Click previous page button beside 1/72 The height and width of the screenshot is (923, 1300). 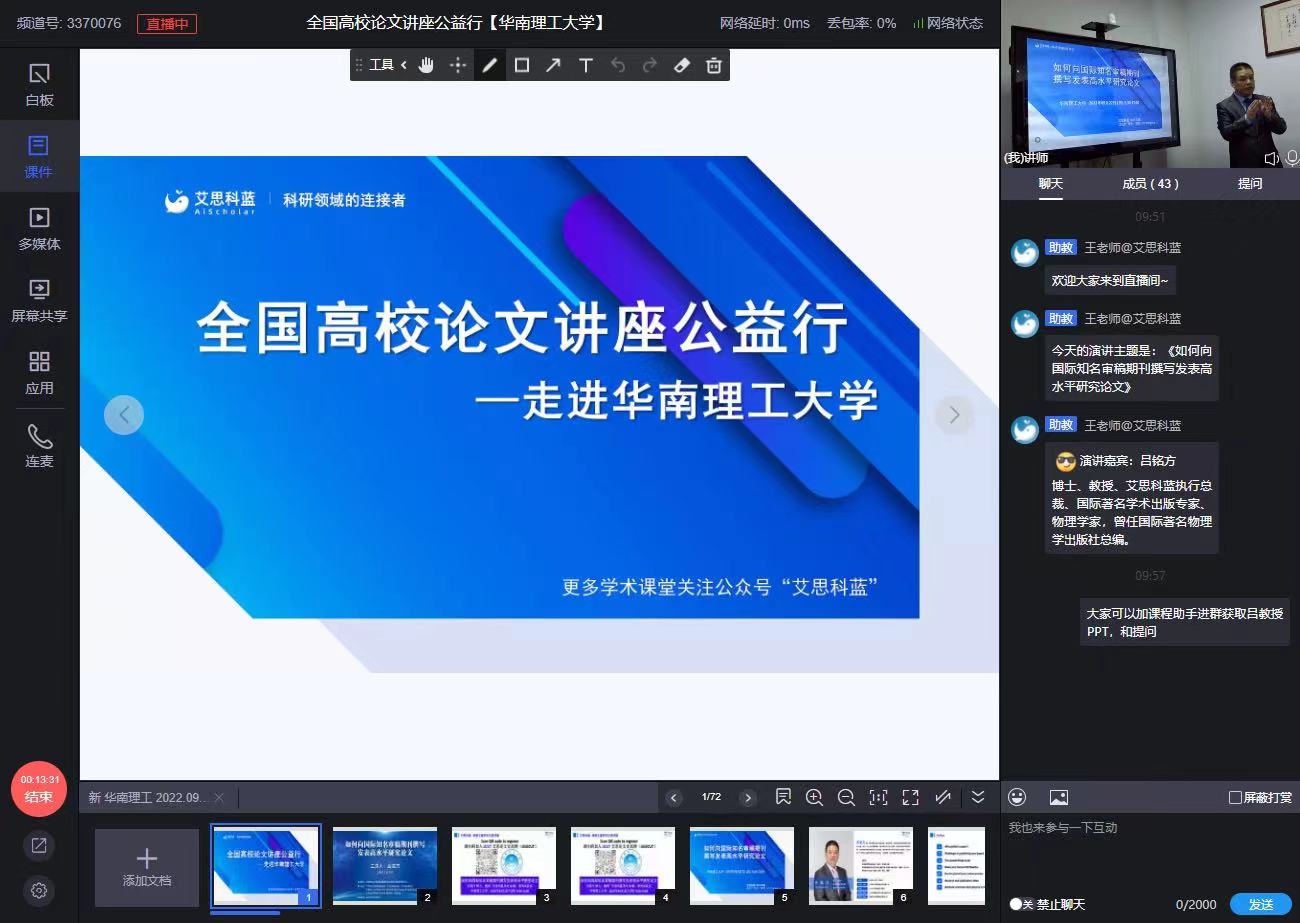pos(674,797)
